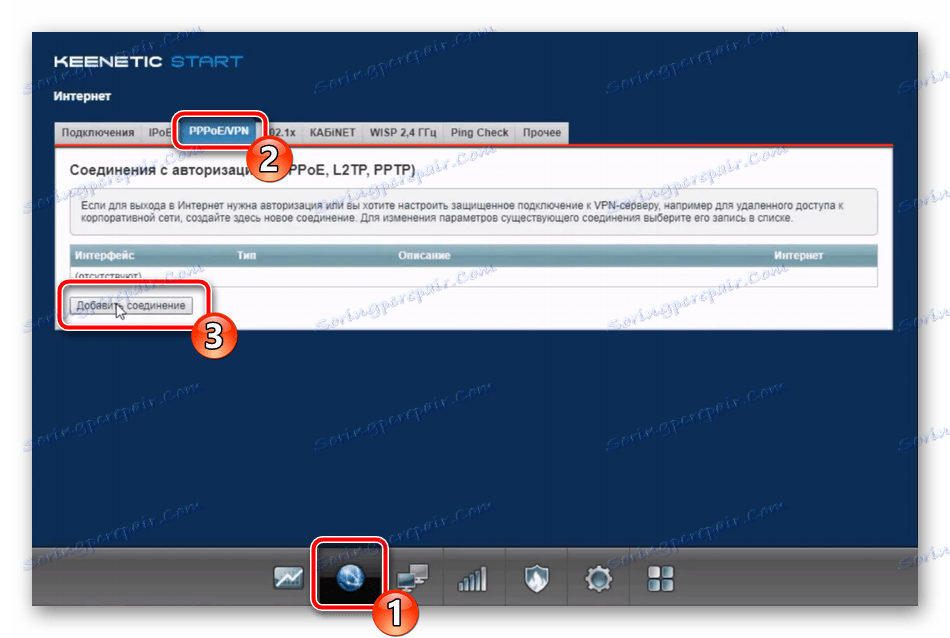This screenshot has width=950, height=638.
Task: Click the Добавить соединение button
Action: coord(131,305)
